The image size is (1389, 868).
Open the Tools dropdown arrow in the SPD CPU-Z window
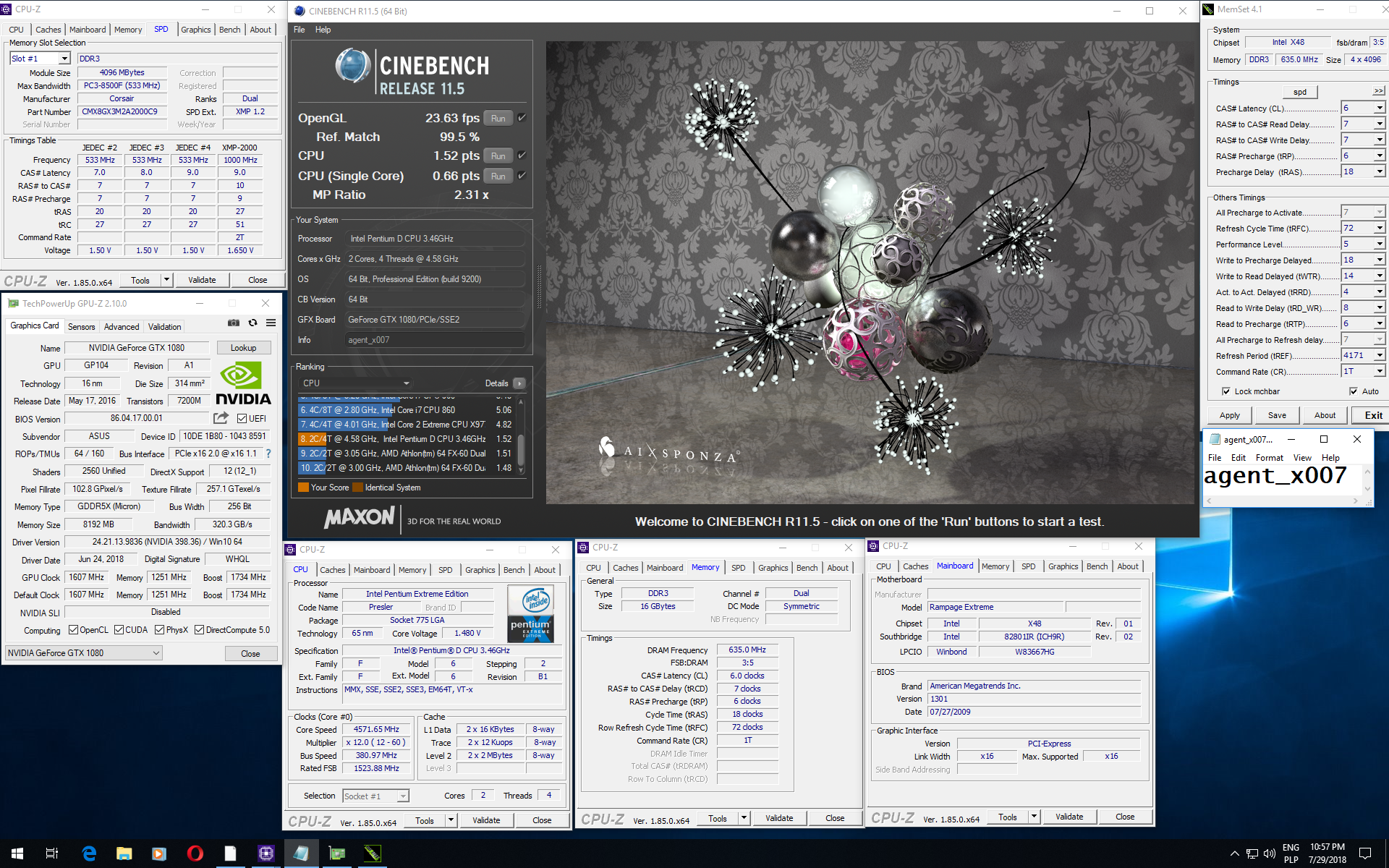coord(167,280)
